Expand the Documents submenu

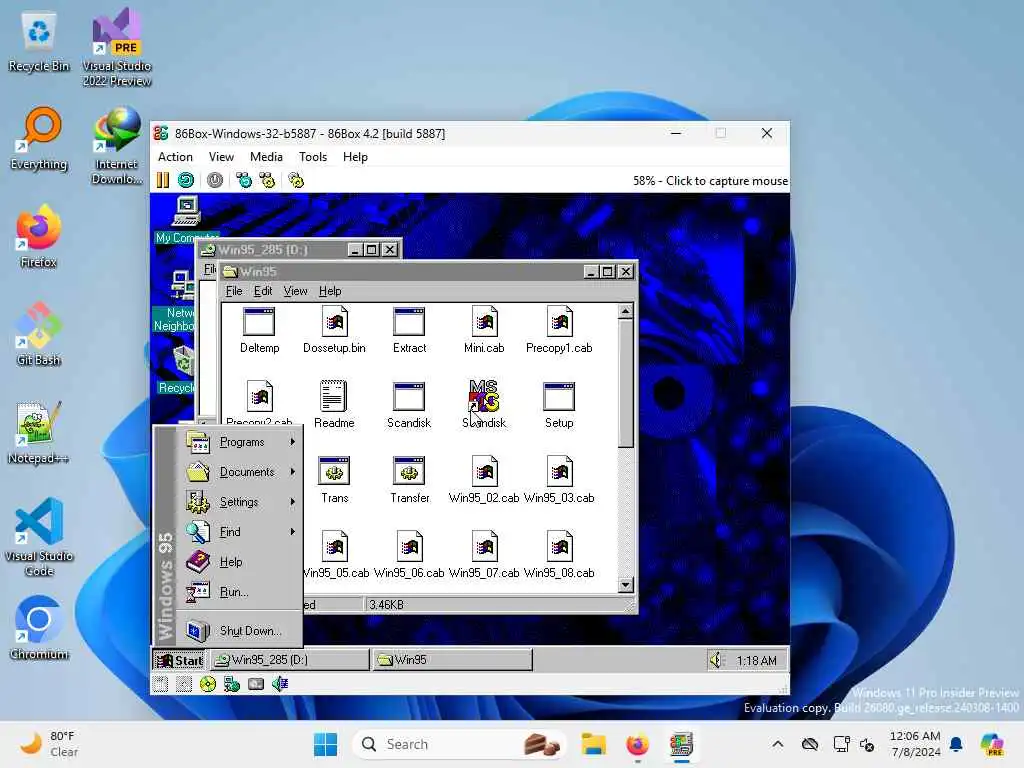pyautogui.click(x=240, y=472)
